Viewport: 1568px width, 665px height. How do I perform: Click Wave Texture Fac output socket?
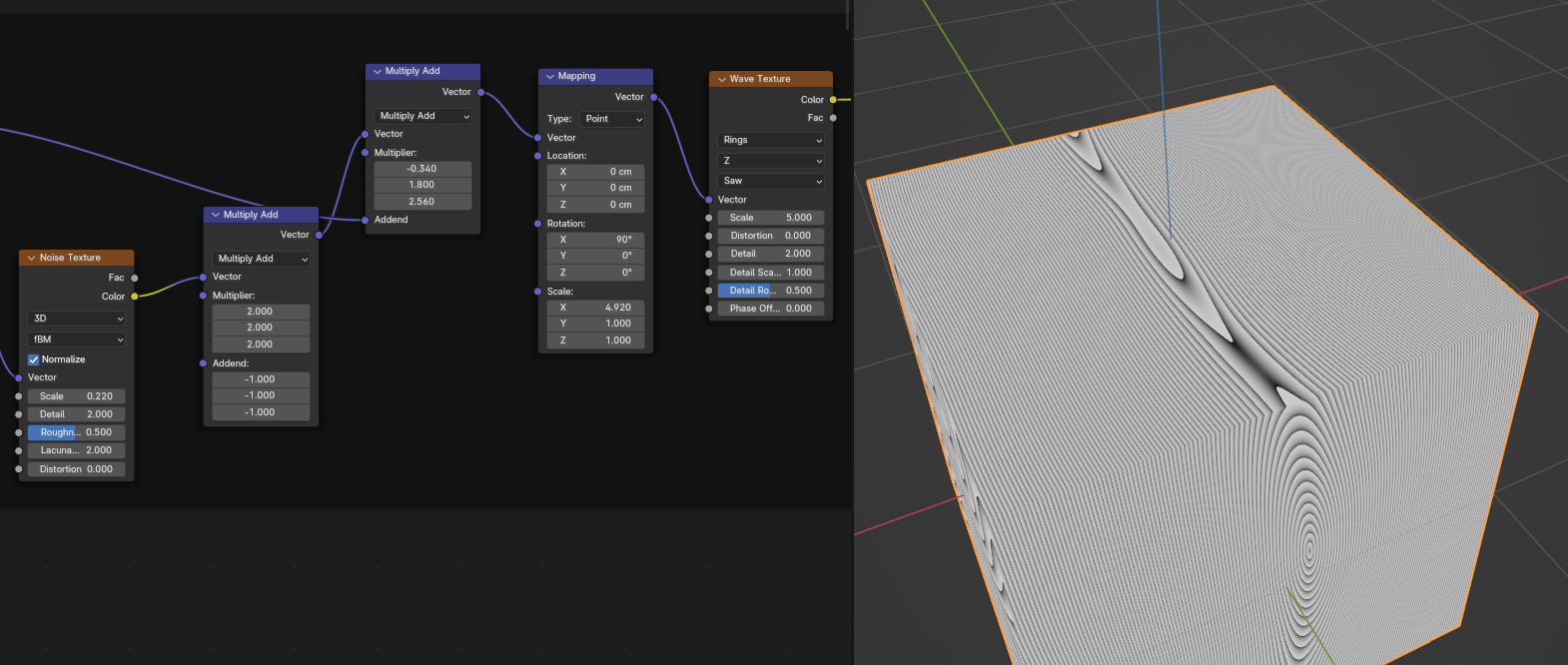[833, 118]
